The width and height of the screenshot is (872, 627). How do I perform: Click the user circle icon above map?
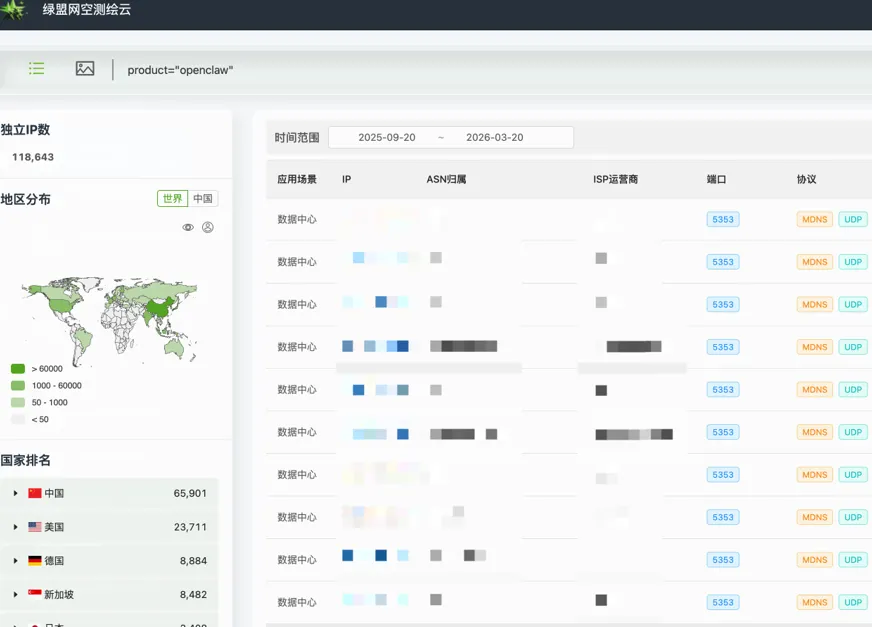pos(207,227)
